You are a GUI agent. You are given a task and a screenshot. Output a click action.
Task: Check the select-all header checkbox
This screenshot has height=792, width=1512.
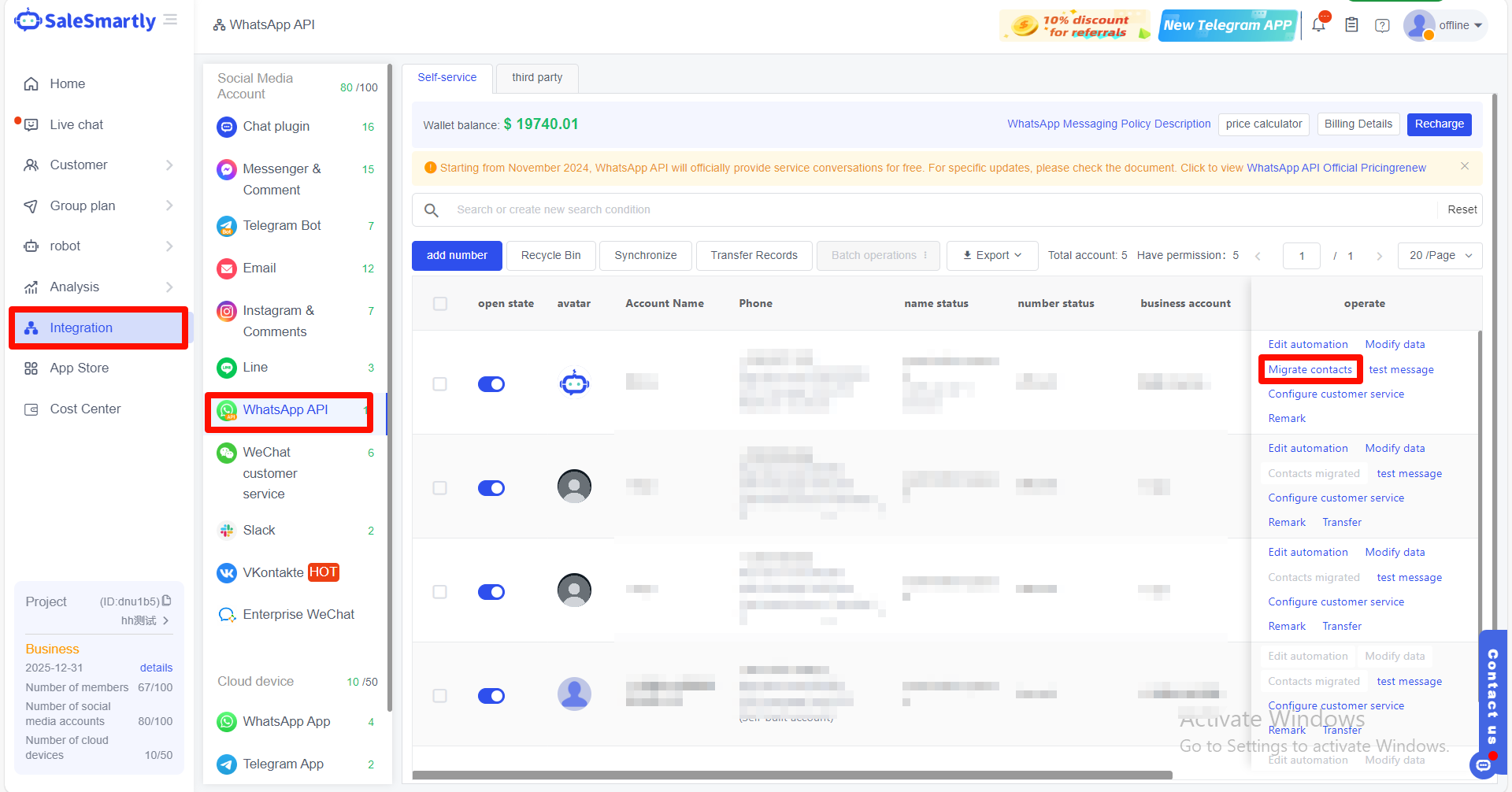coord(440,304)
